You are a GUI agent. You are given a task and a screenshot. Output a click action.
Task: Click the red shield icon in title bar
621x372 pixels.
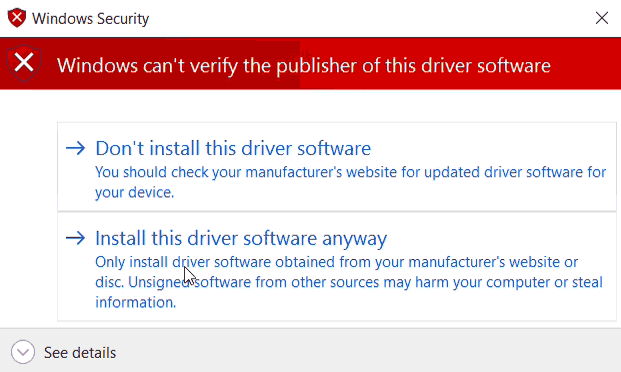(17, 18)
